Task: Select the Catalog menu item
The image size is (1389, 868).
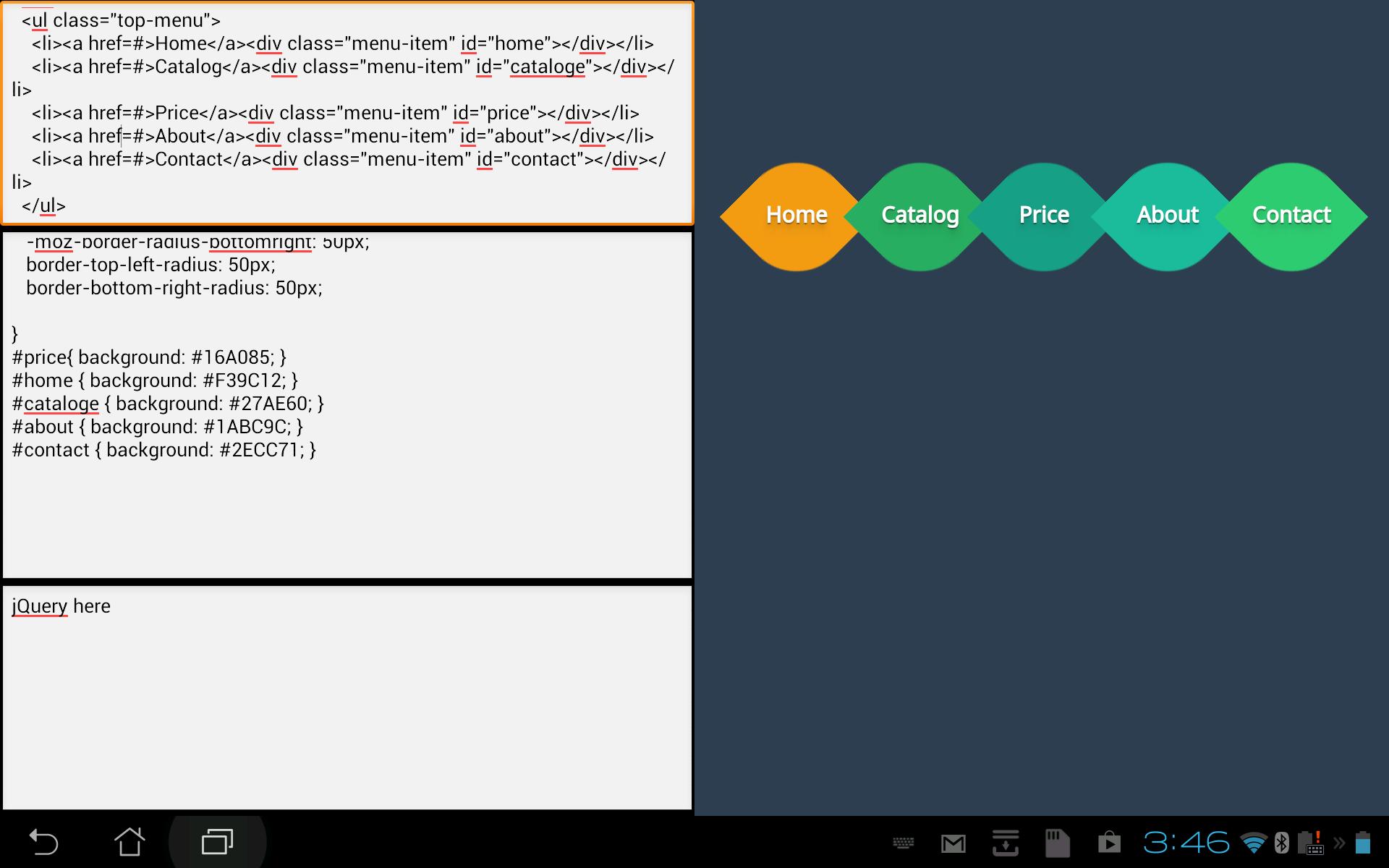Action: pos(920,216)
